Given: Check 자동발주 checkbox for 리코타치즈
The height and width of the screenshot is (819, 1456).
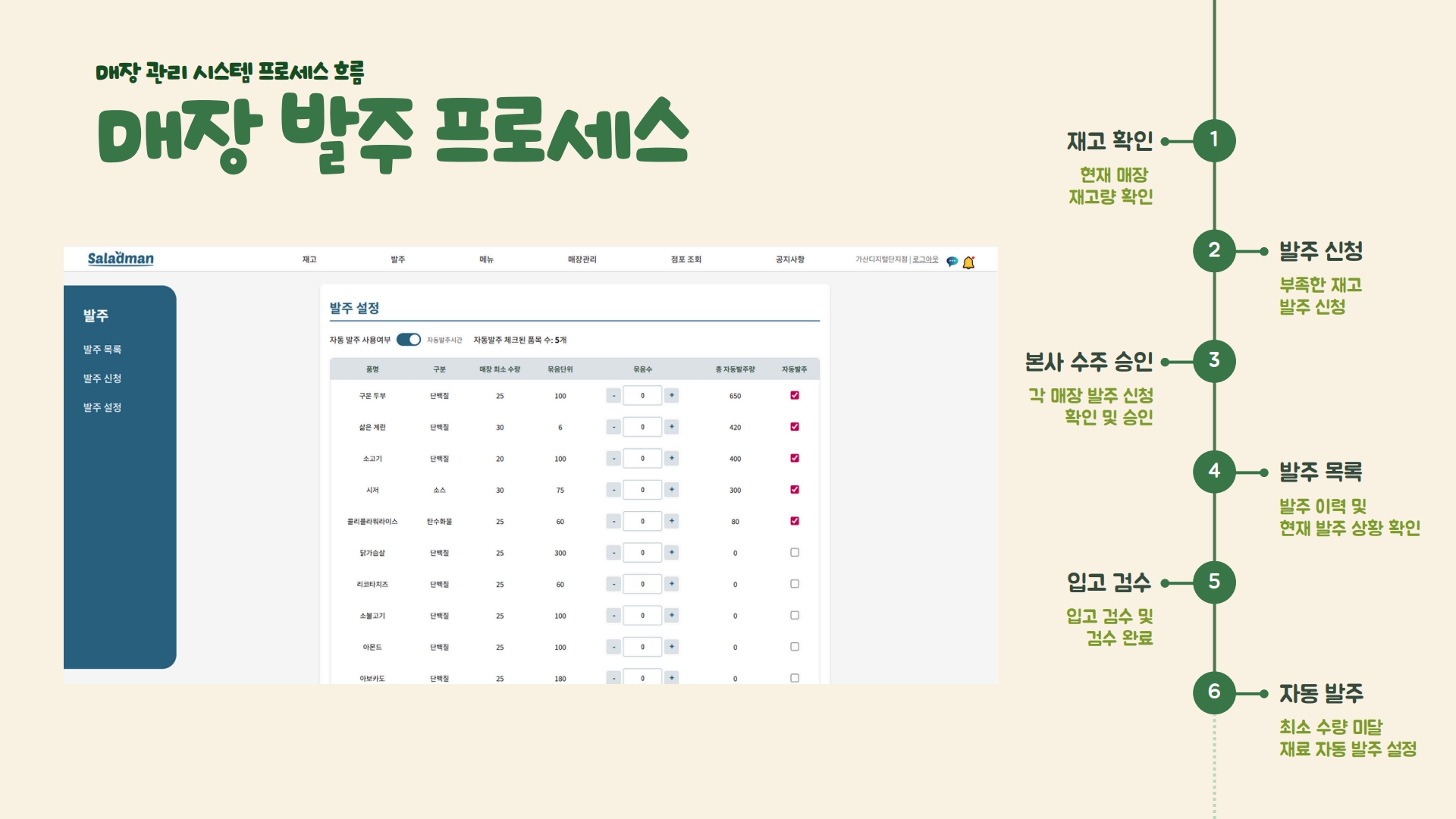Looking at the screenshot, I should [x=795, y=584].
